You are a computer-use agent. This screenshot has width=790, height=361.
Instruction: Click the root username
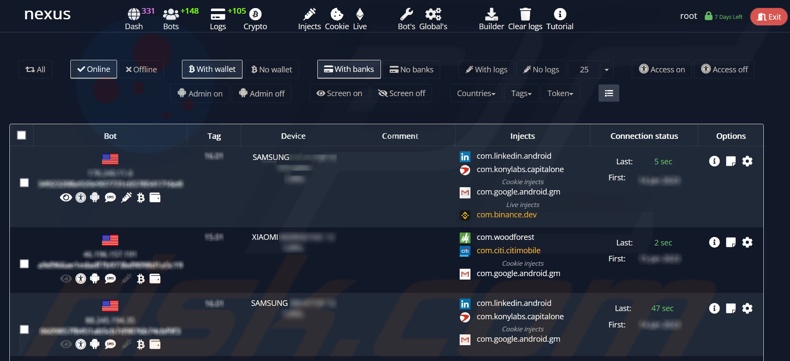pyautogui.click(x=688, y=16)
